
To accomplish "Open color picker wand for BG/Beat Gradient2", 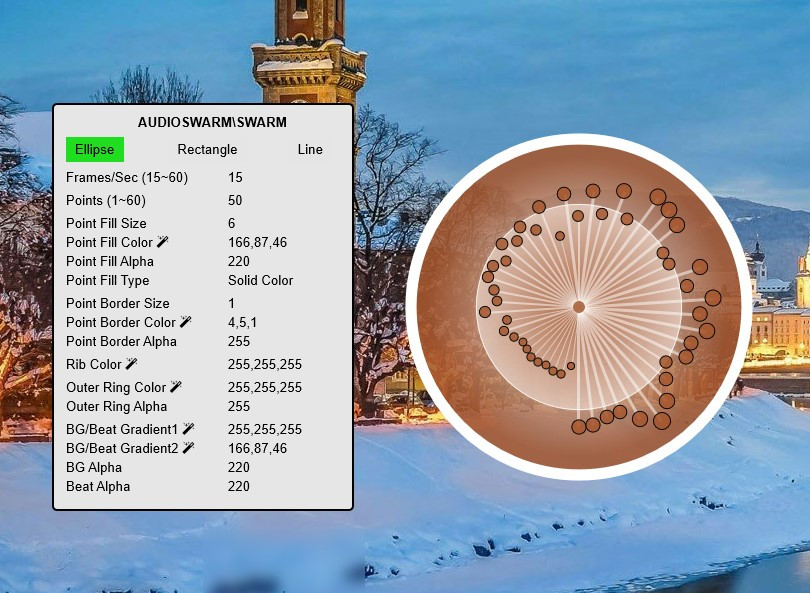I will pyautogui.click(x=189, y=448).
